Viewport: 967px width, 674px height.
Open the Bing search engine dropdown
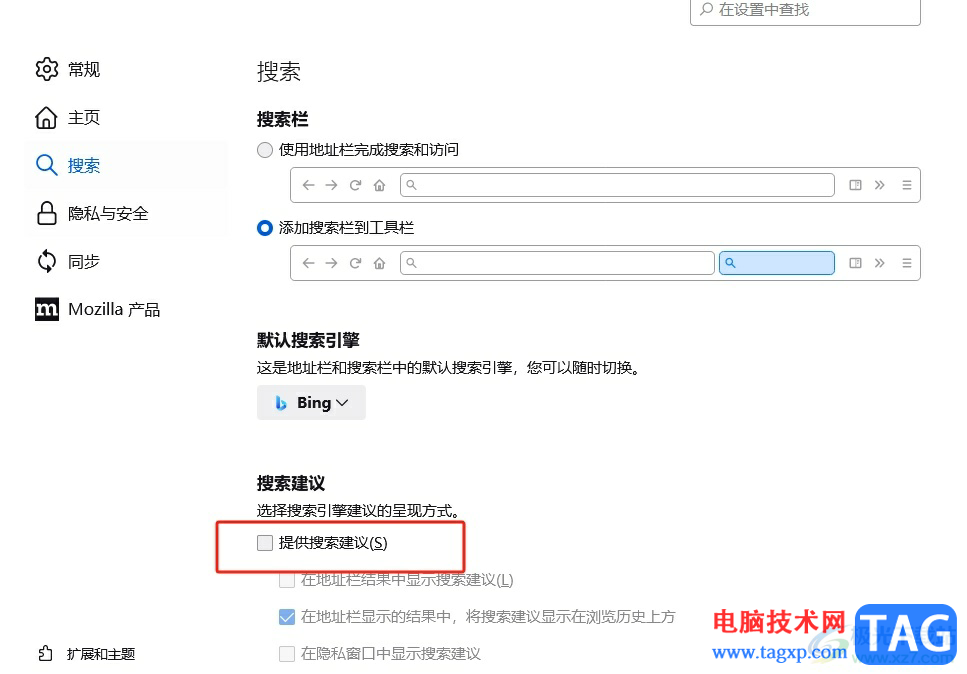(x=311, y=403)
